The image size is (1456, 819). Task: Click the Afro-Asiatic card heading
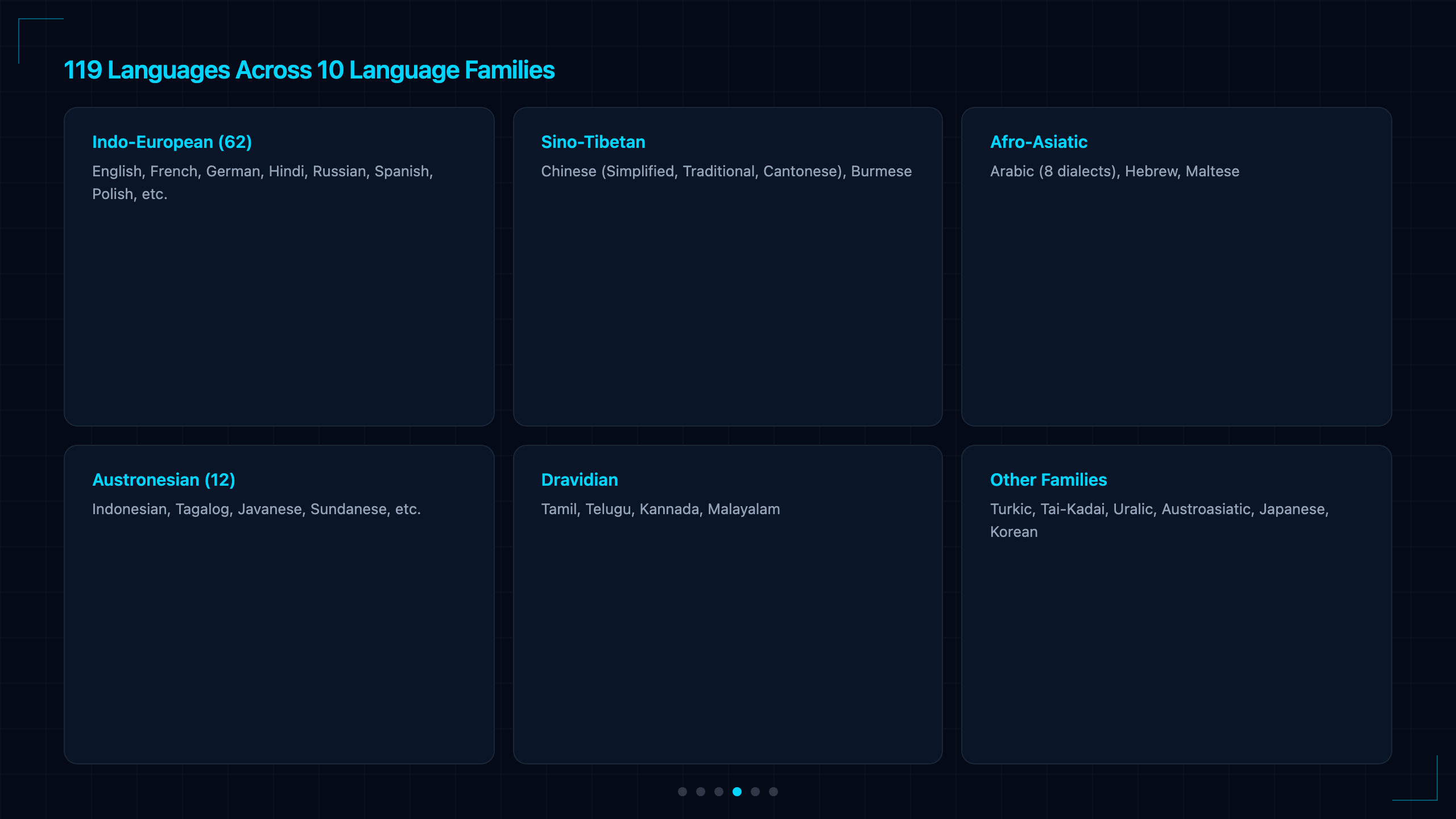1039,142
